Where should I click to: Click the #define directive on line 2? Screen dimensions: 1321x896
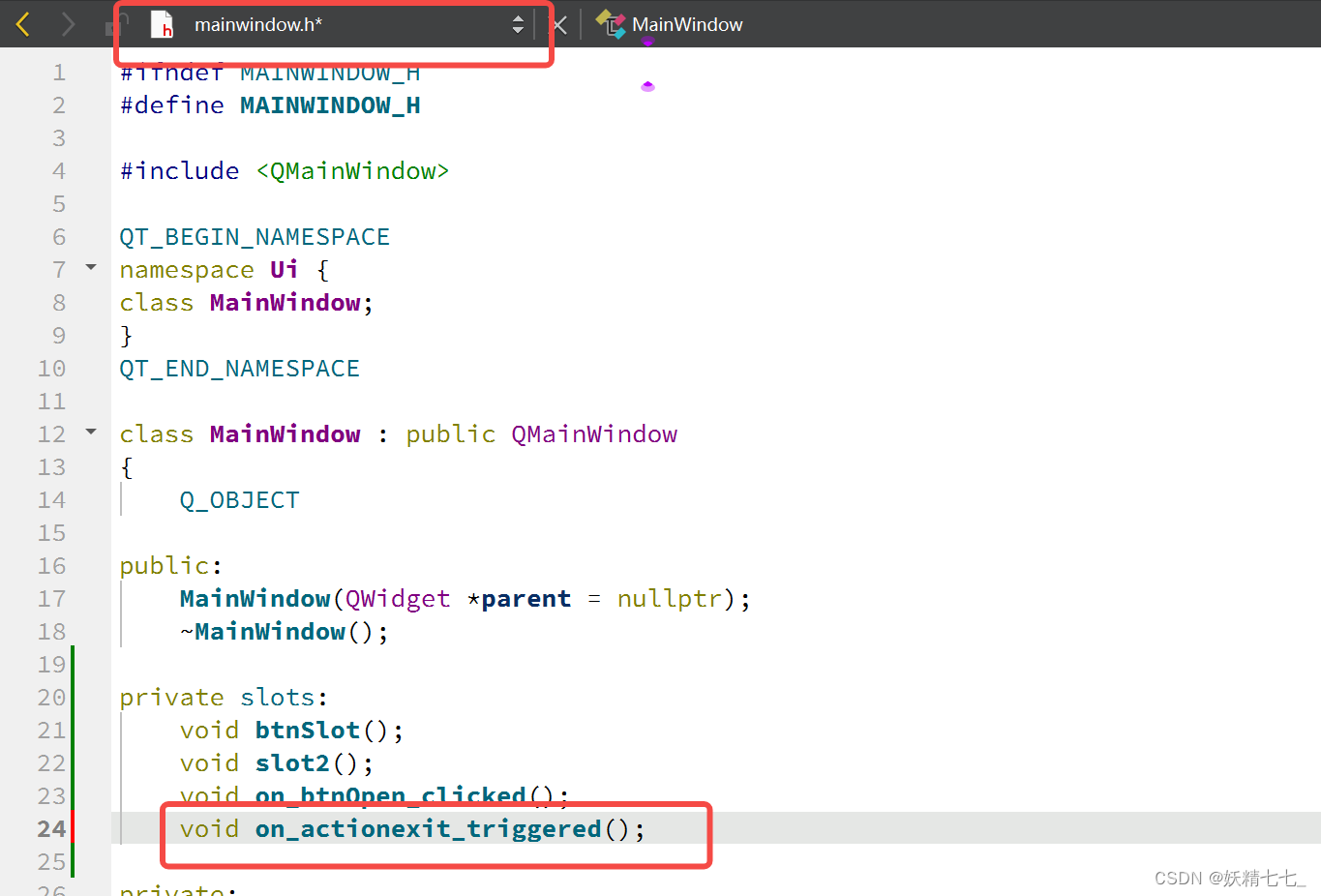[172, 105]
